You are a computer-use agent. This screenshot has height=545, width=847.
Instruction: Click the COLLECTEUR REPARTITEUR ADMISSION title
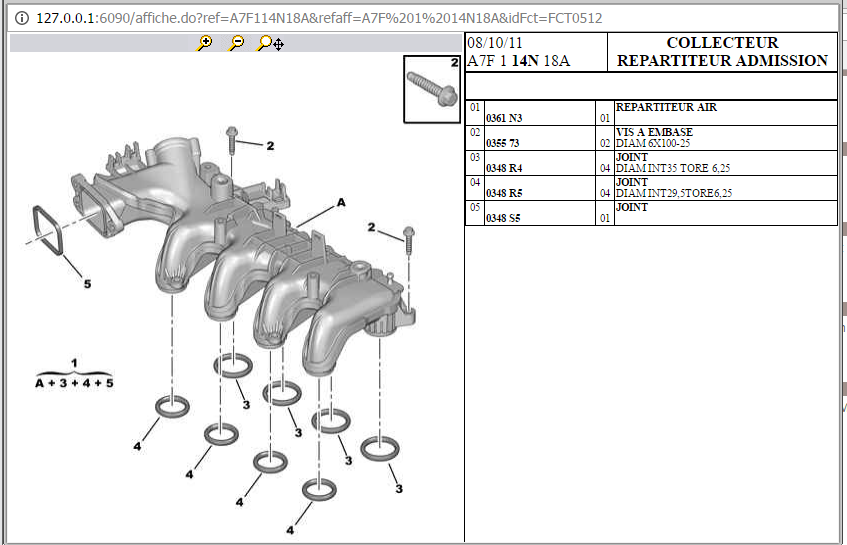click(722, 52)
